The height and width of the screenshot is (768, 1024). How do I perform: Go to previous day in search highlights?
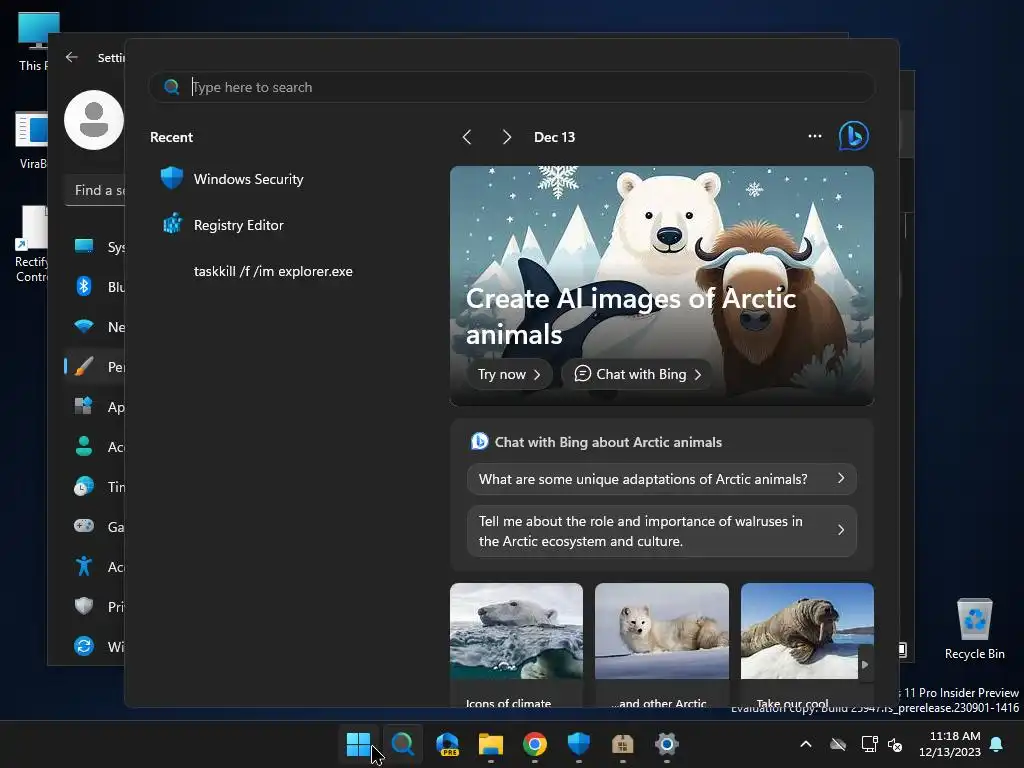coord(467,137)
